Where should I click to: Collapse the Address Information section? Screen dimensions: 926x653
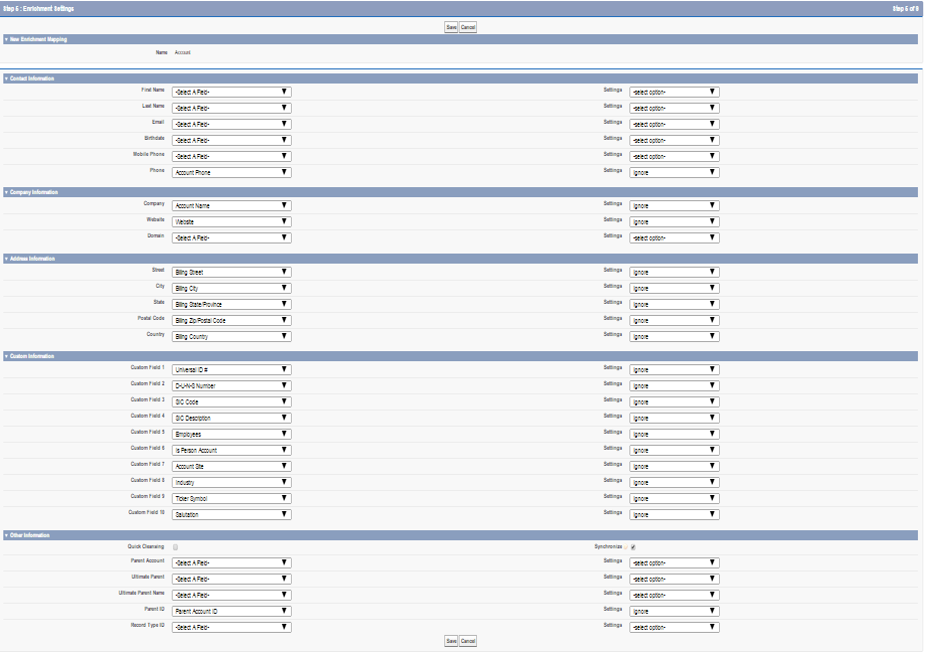[5, 258]
